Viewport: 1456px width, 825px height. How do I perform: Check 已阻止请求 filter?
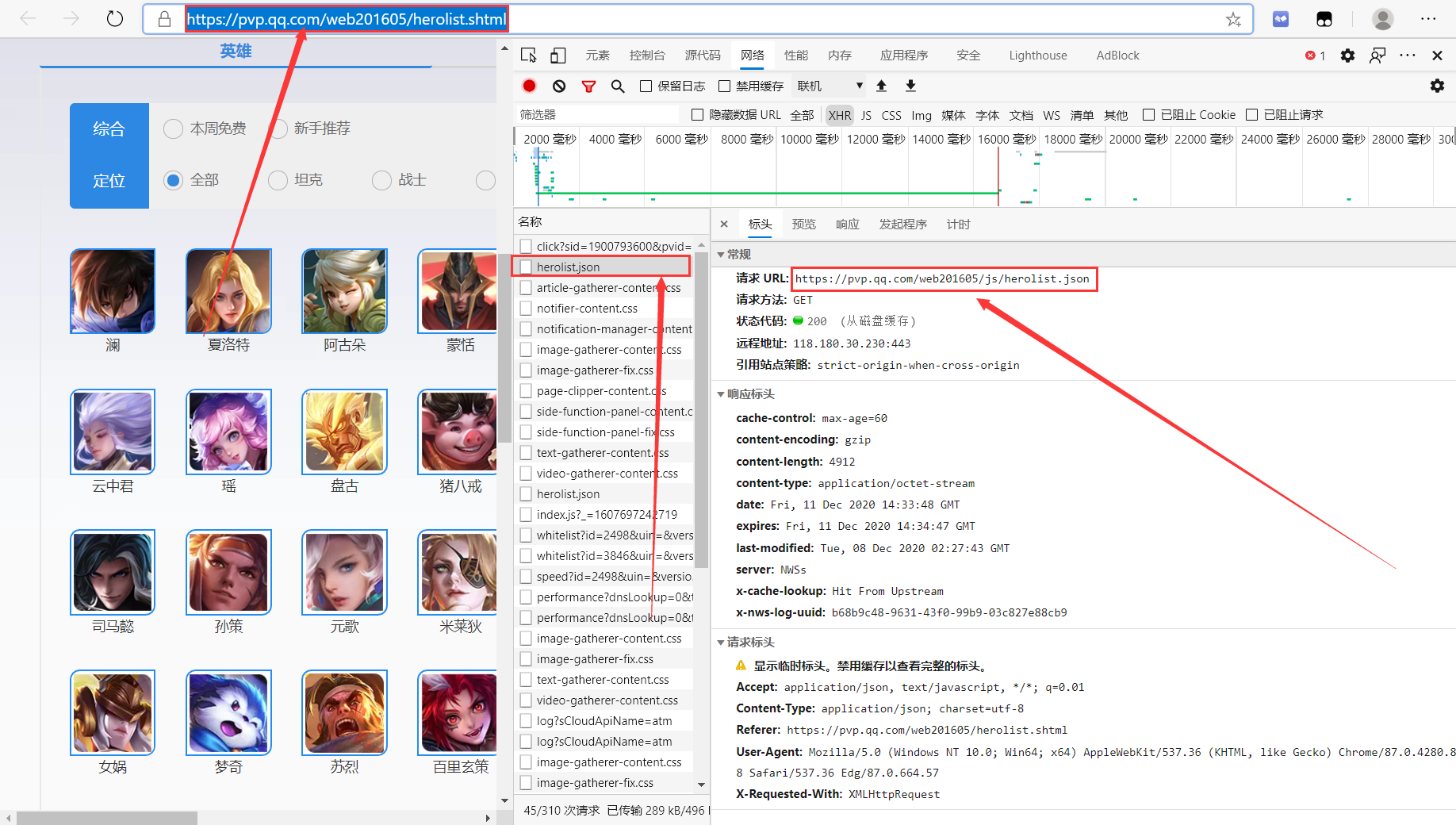(1252, 115)
